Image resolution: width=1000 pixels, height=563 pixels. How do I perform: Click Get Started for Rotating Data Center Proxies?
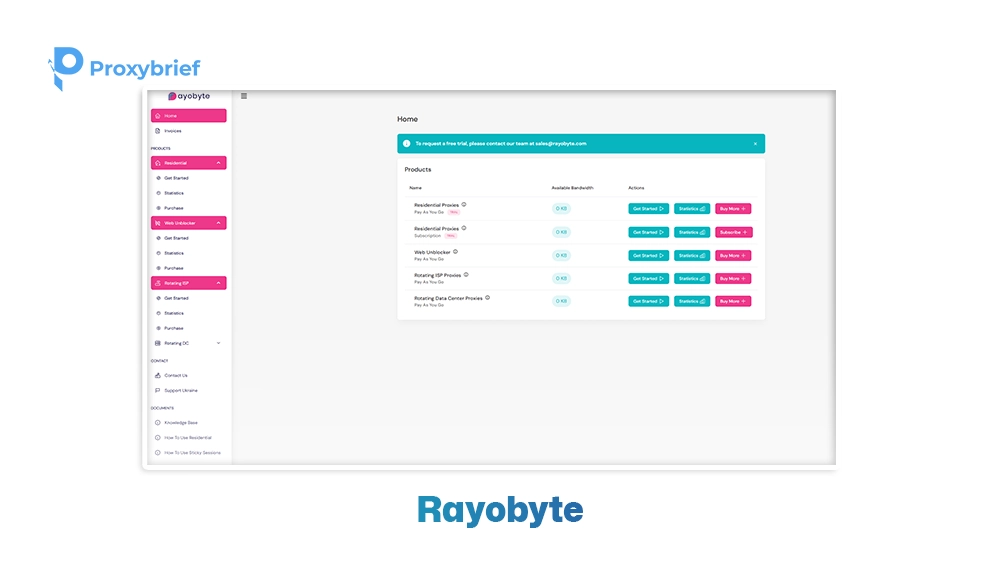[649, 301]
